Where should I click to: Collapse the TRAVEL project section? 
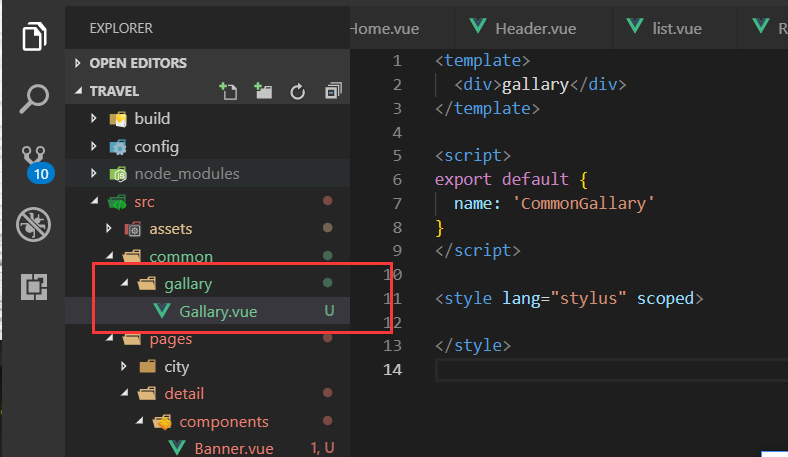tap(78, 91)
